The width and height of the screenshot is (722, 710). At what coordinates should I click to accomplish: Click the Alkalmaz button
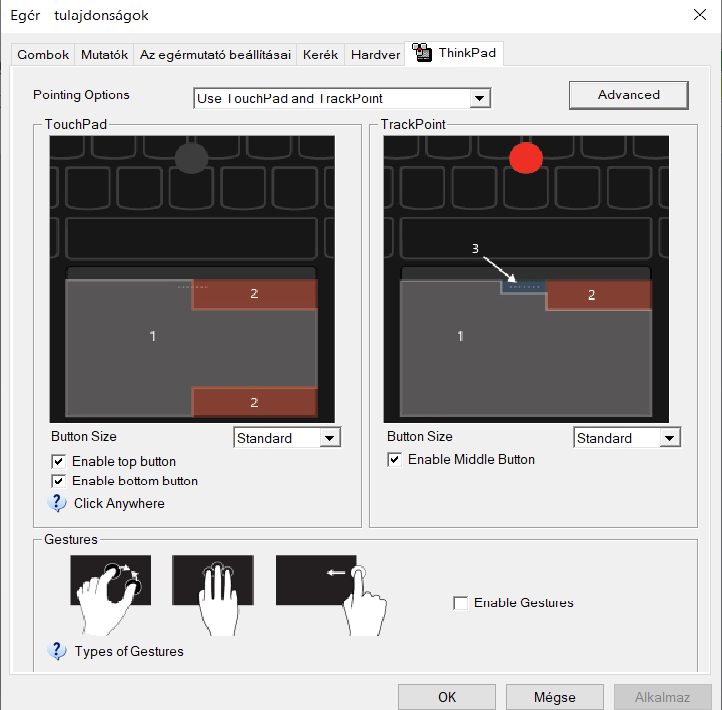coord(663,697)
